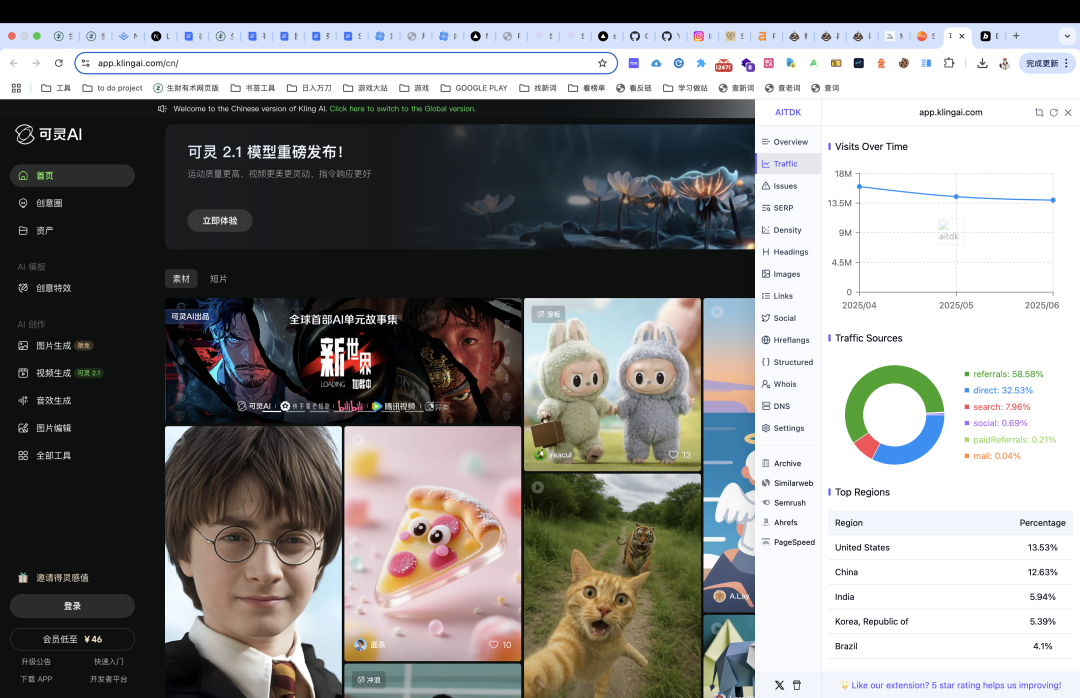Toggle referrals legend in Traffic Sources

1004,374
